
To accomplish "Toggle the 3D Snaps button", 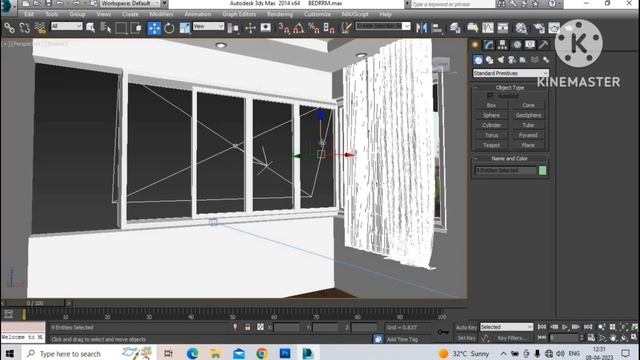I will pos(283,28).
